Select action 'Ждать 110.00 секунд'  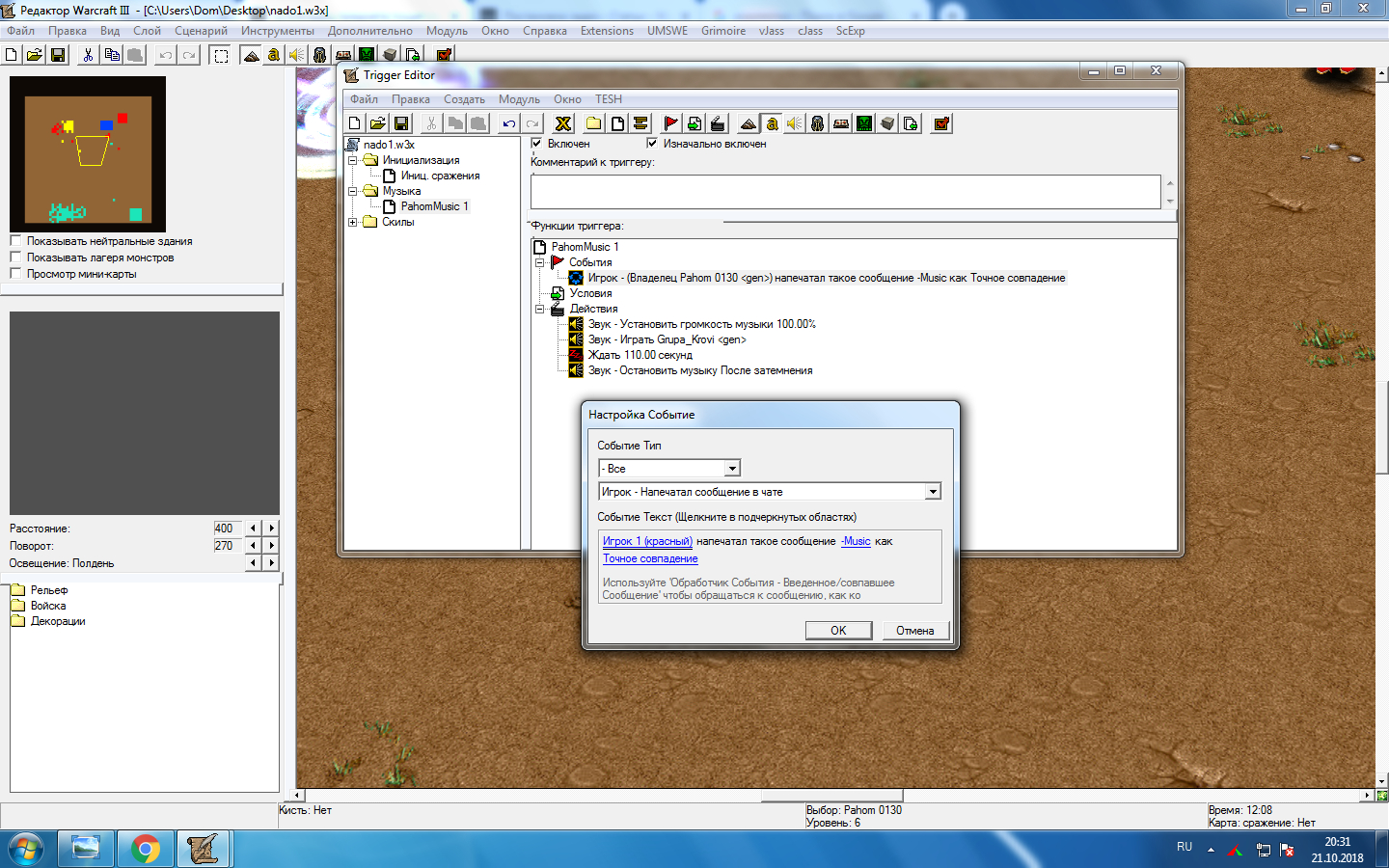click(x=640, y=355)
